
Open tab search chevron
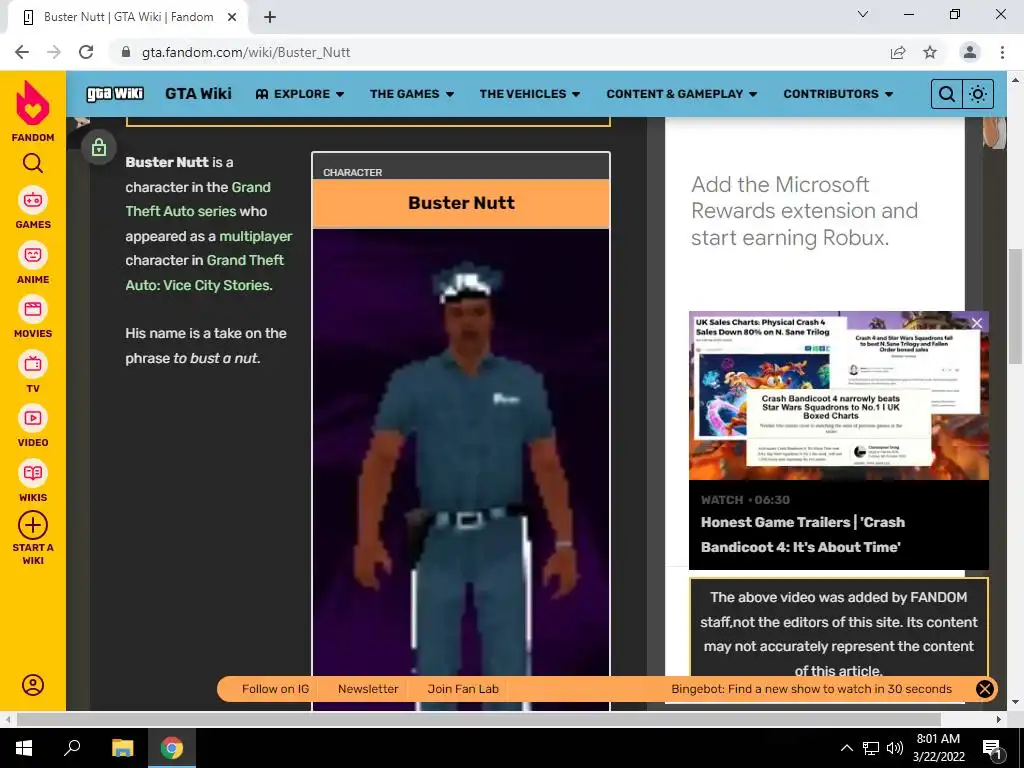863,14
